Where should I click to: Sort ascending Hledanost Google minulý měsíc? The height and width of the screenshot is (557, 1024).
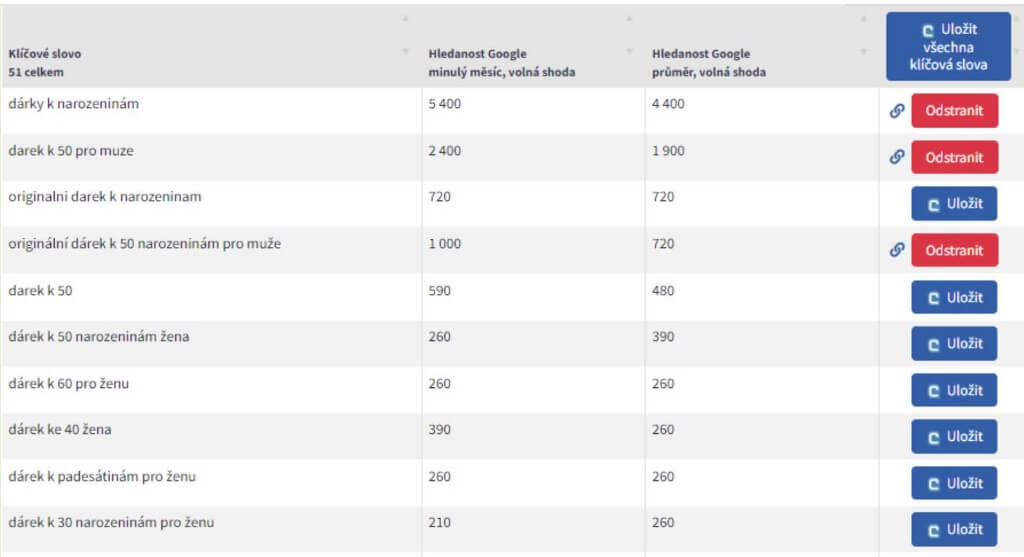point(630,18)
